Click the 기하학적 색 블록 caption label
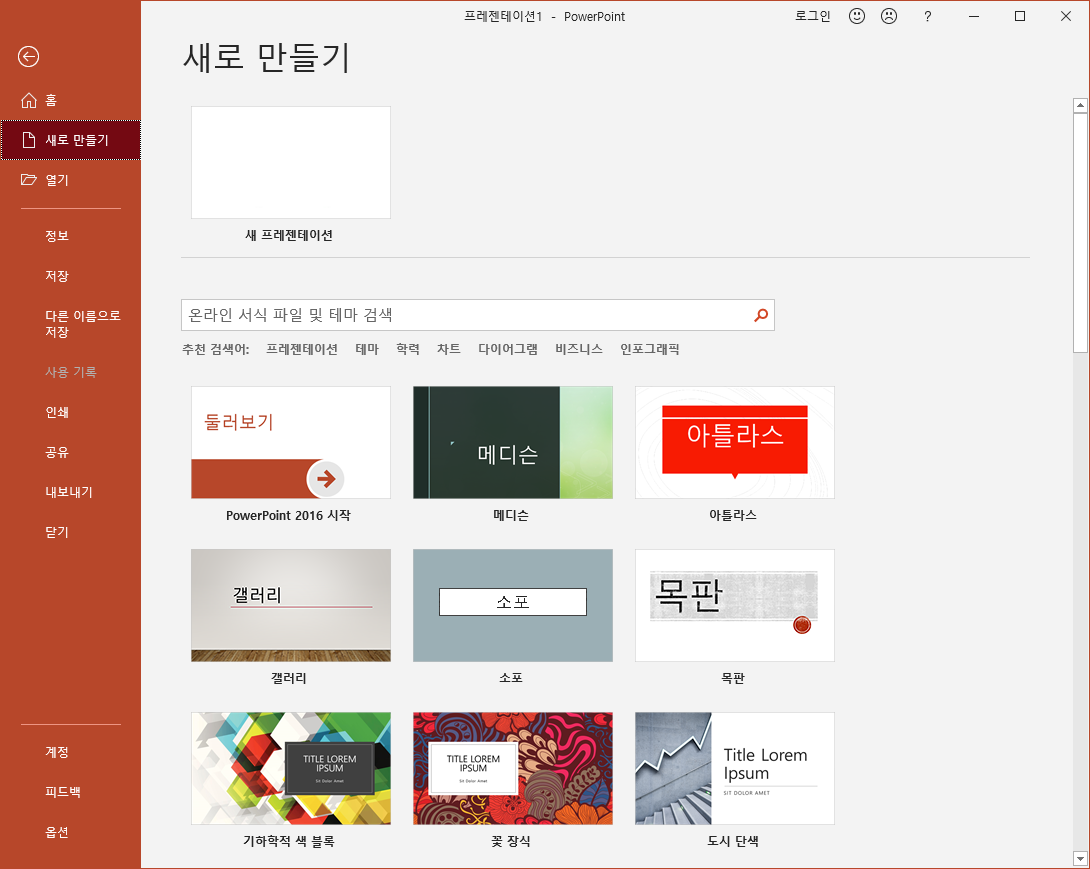The width and height of the screenshot is (1090, 869). click(288, 842)
